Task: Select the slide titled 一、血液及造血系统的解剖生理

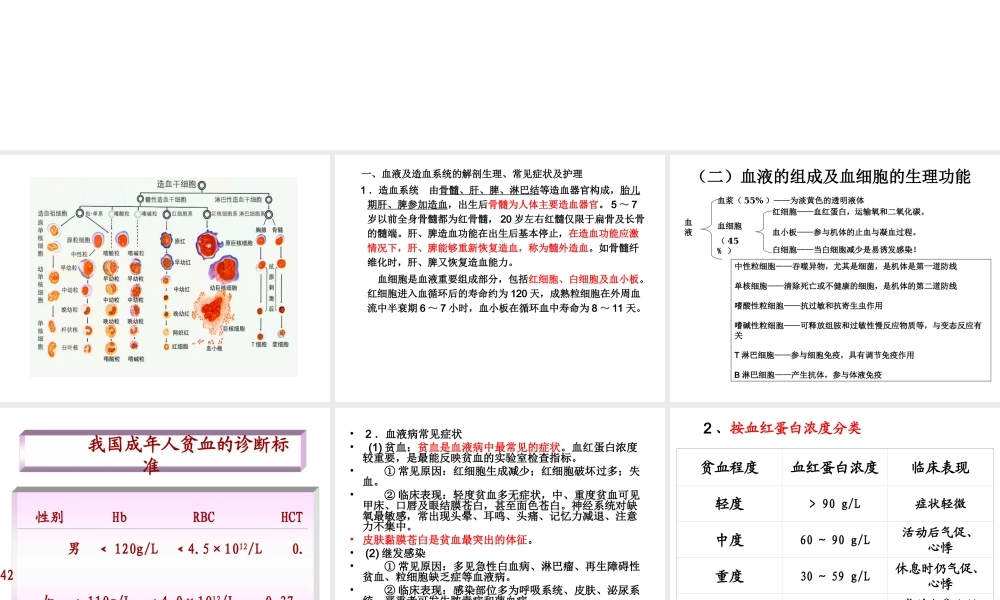Action: [499, 278]
